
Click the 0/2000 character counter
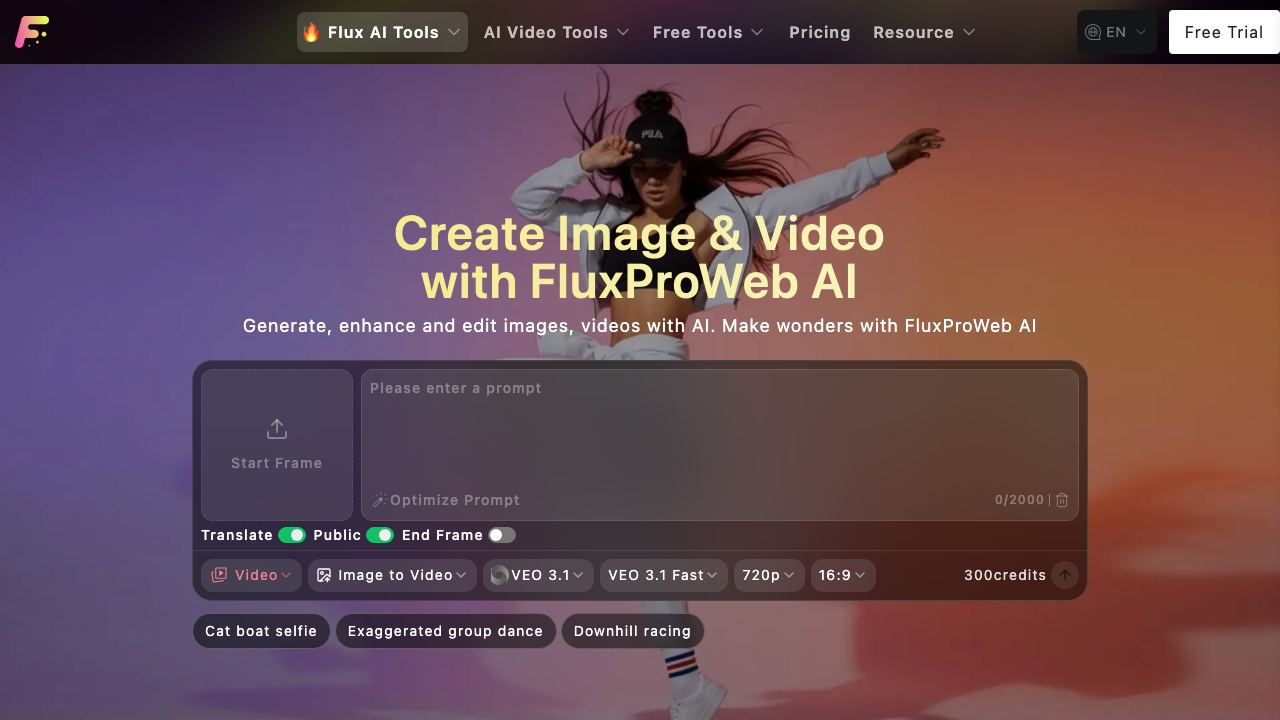[1019, 500]
